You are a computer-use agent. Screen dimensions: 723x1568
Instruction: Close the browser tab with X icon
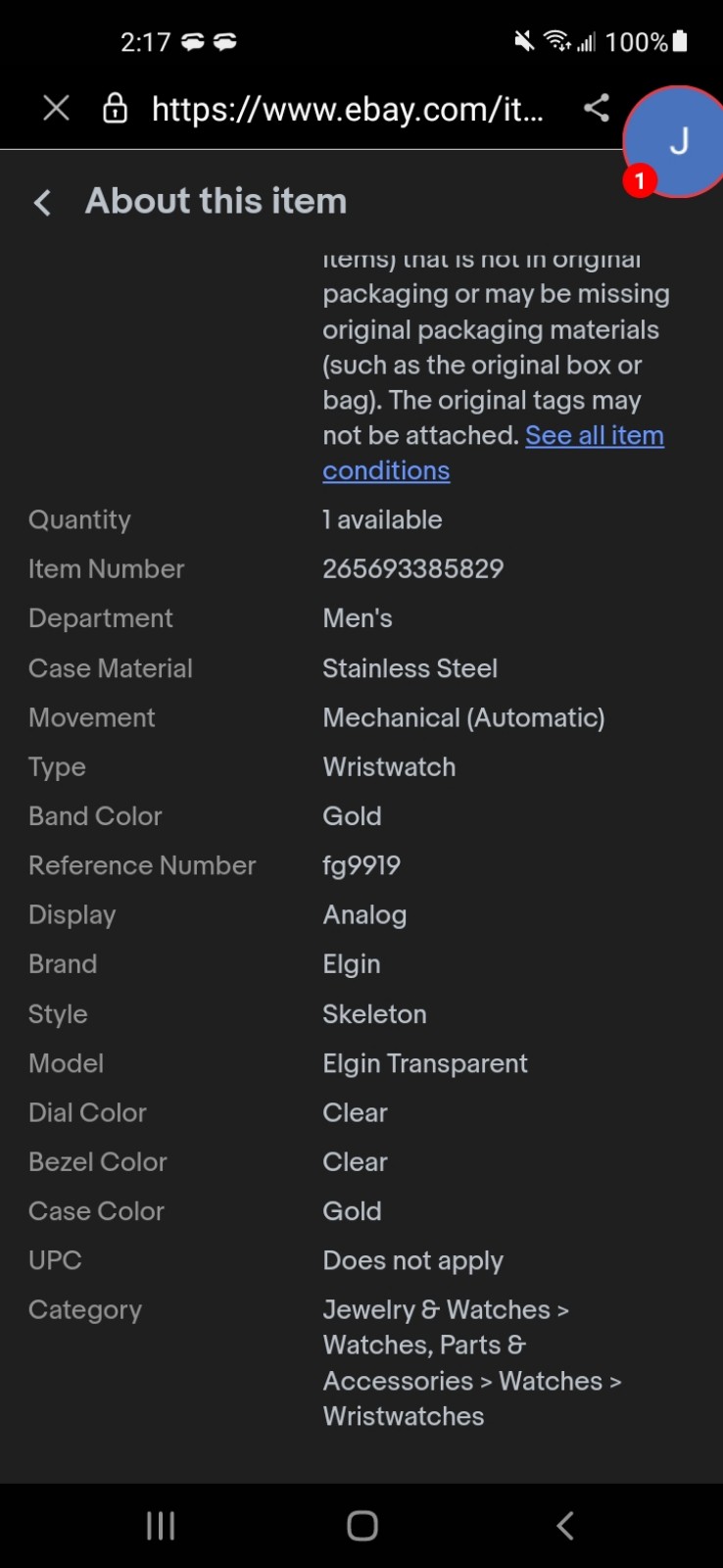tap(57, 108)
